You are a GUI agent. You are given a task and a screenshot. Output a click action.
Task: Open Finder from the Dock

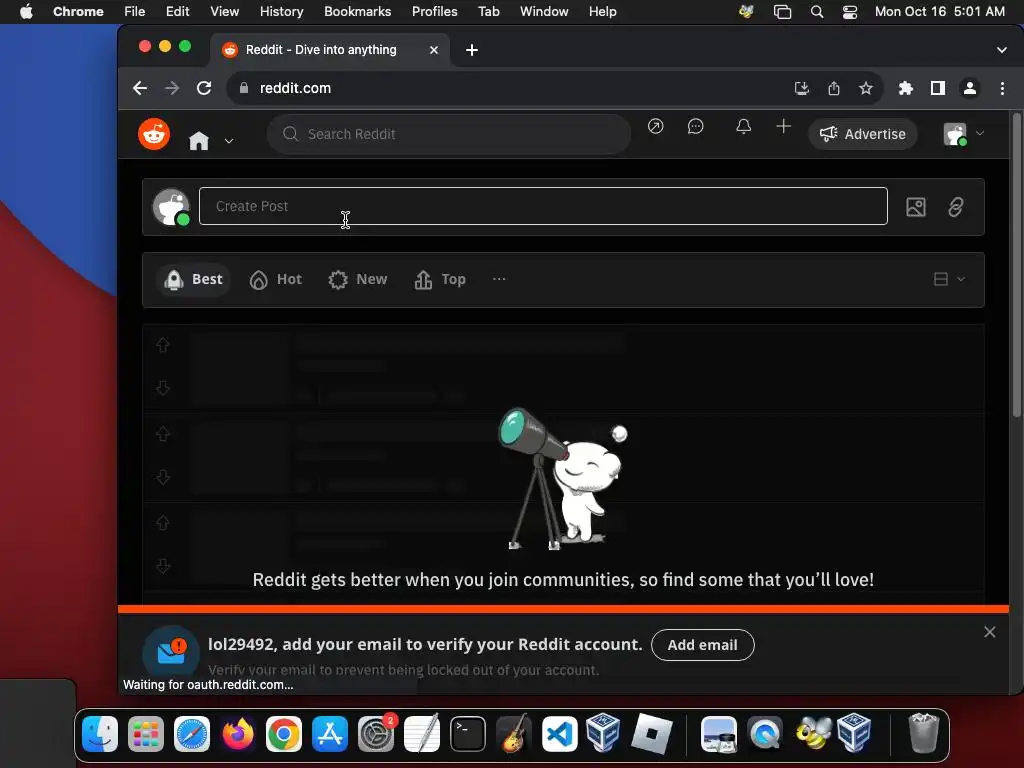coord(100,734)
